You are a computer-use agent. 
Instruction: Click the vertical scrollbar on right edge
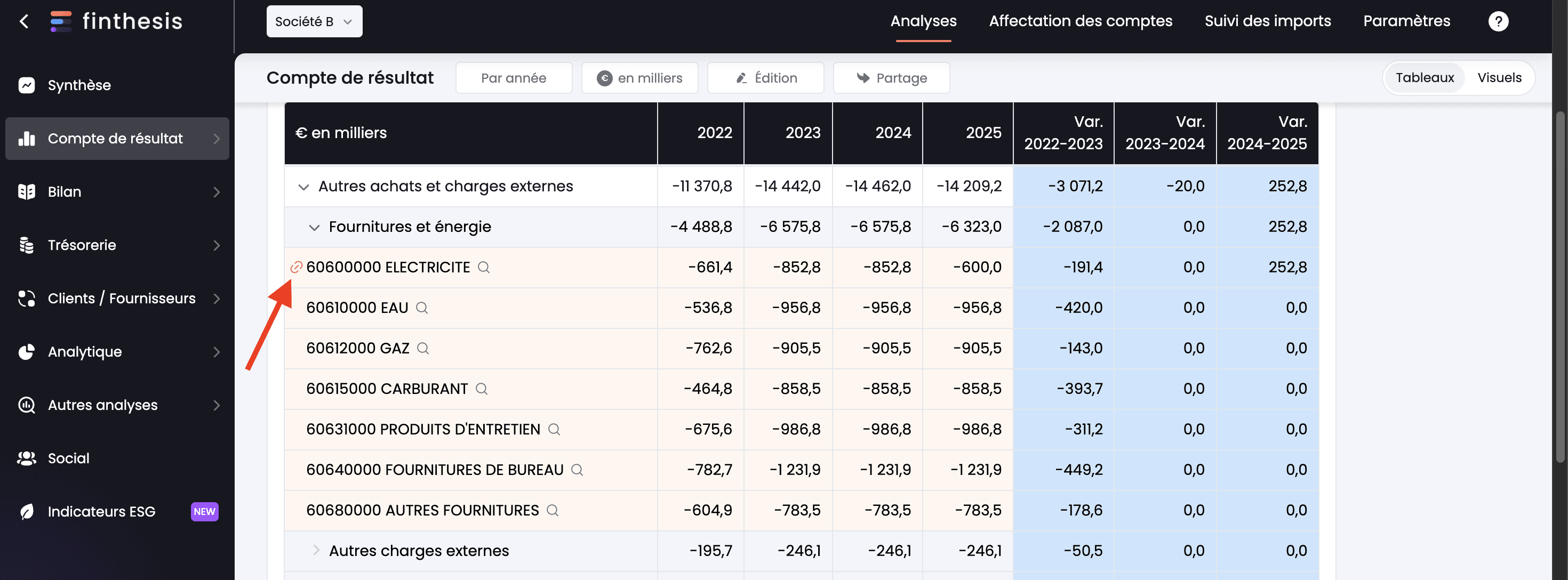(1560, 286)
